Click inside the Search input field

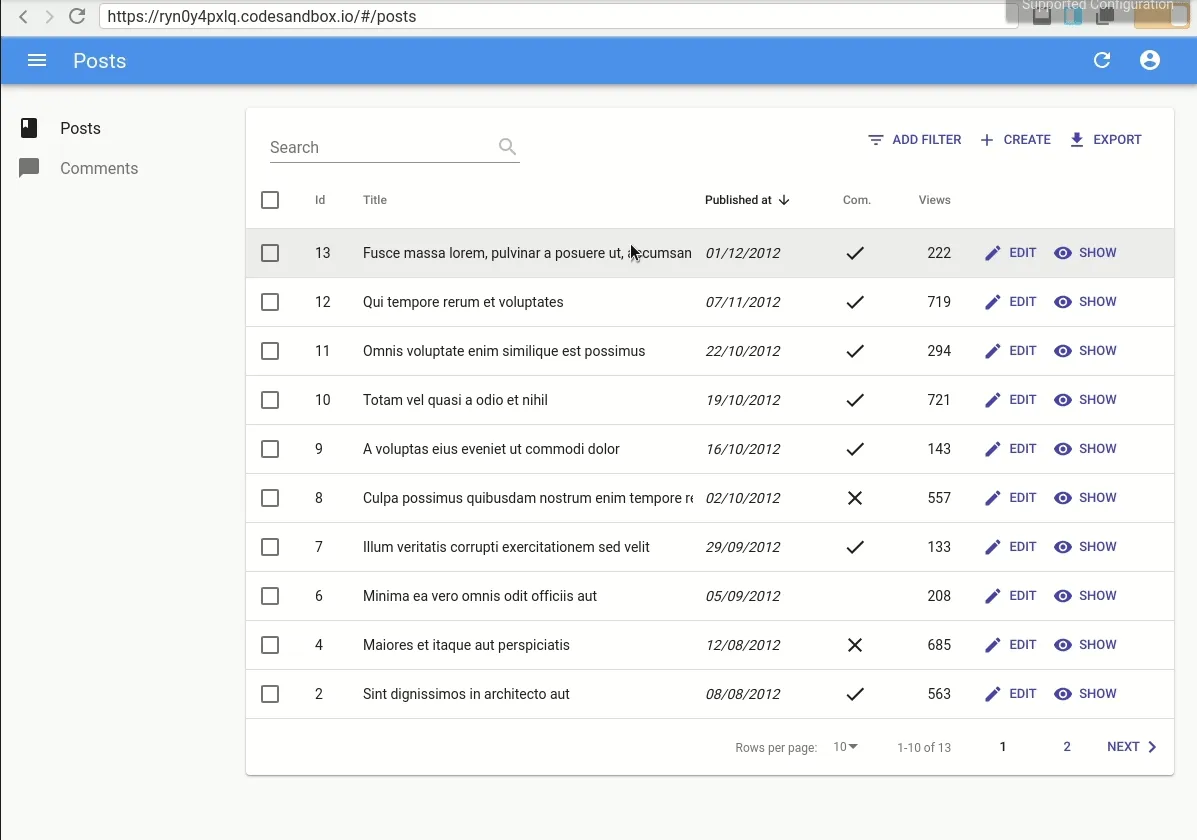(x=380, y=147)
